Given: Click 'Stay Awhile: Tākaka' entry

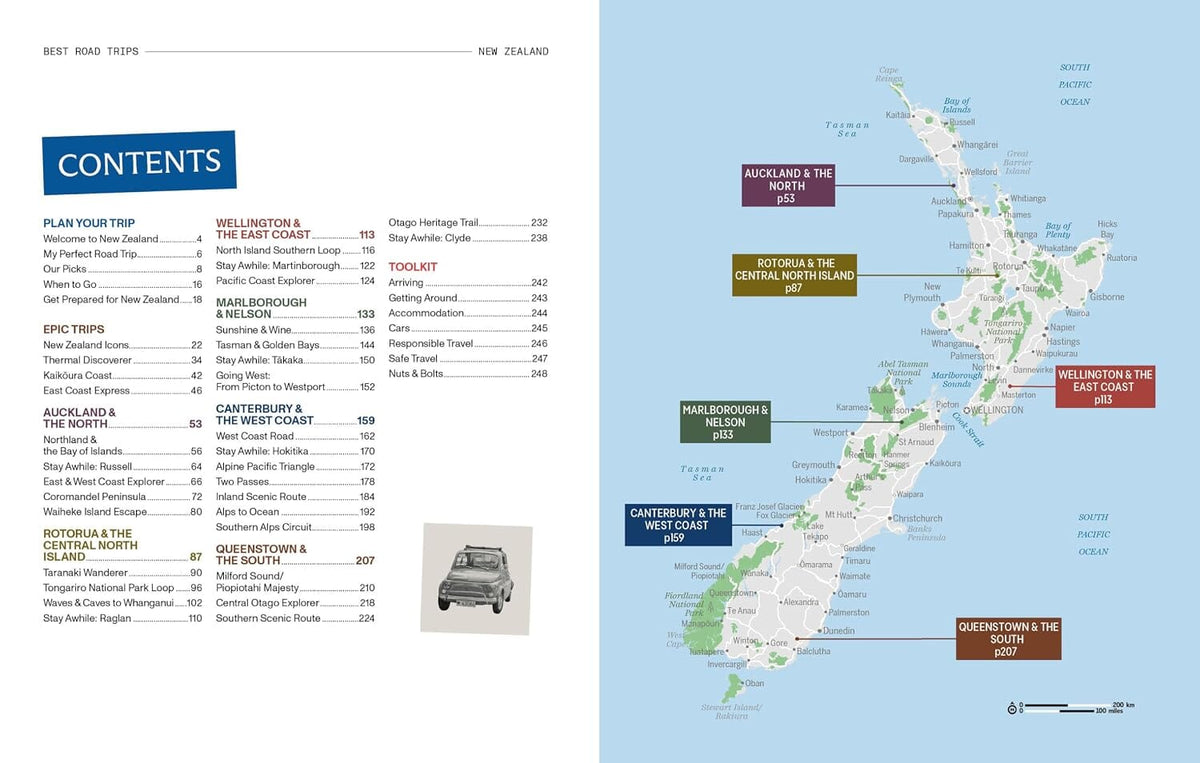Looking at the screenshot, I should pos(296,360).
